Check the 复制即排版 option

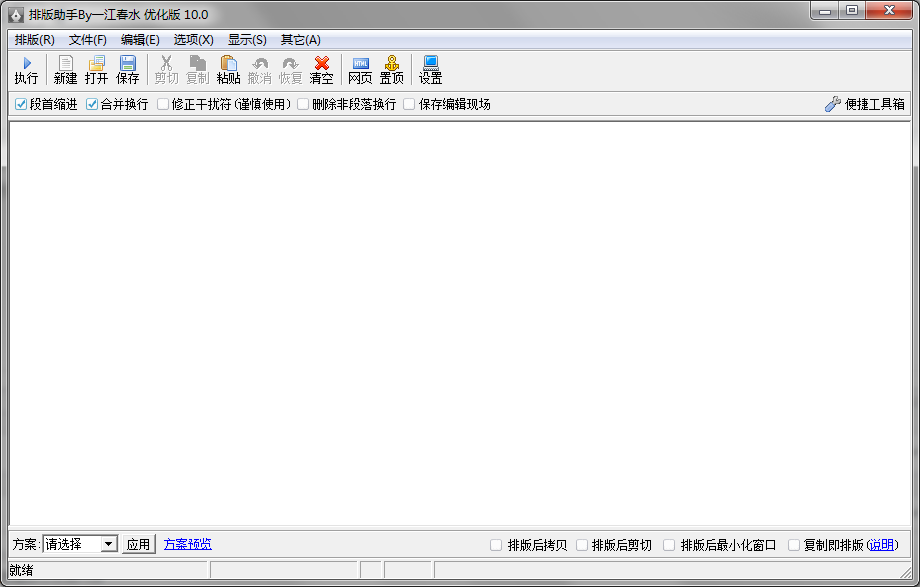point(794,545)
